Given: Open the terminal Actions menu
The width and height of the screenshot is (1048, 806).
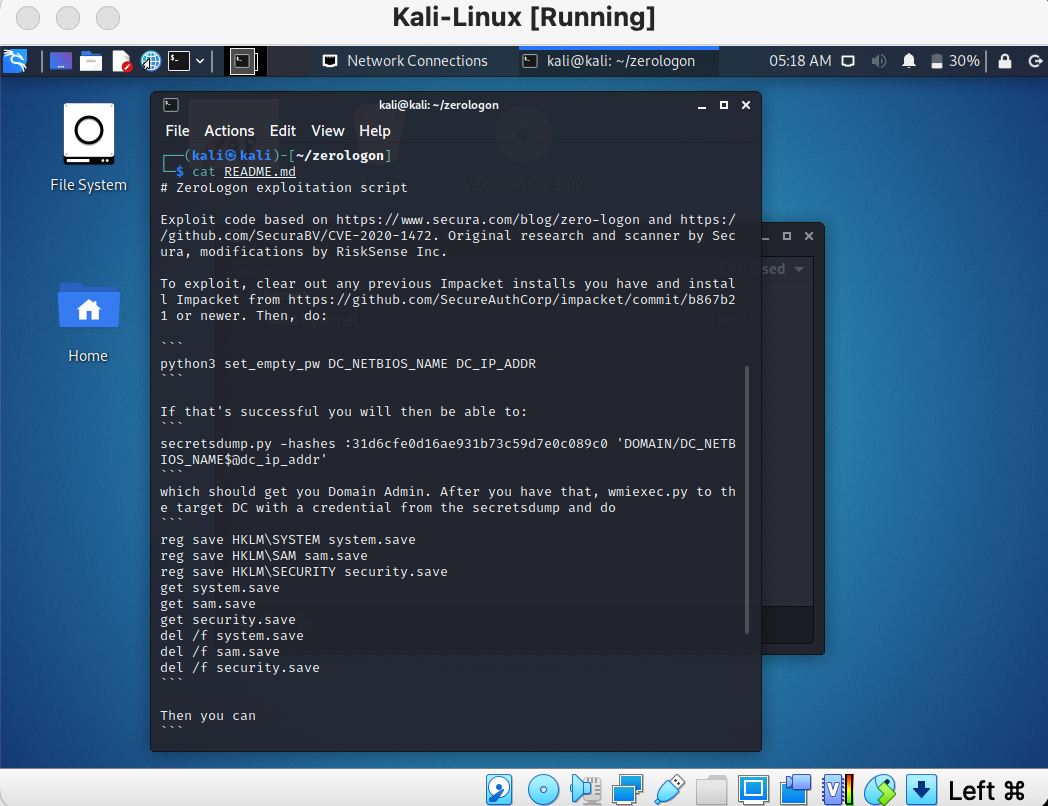Looking at the screenshot, I should point(229,131).
